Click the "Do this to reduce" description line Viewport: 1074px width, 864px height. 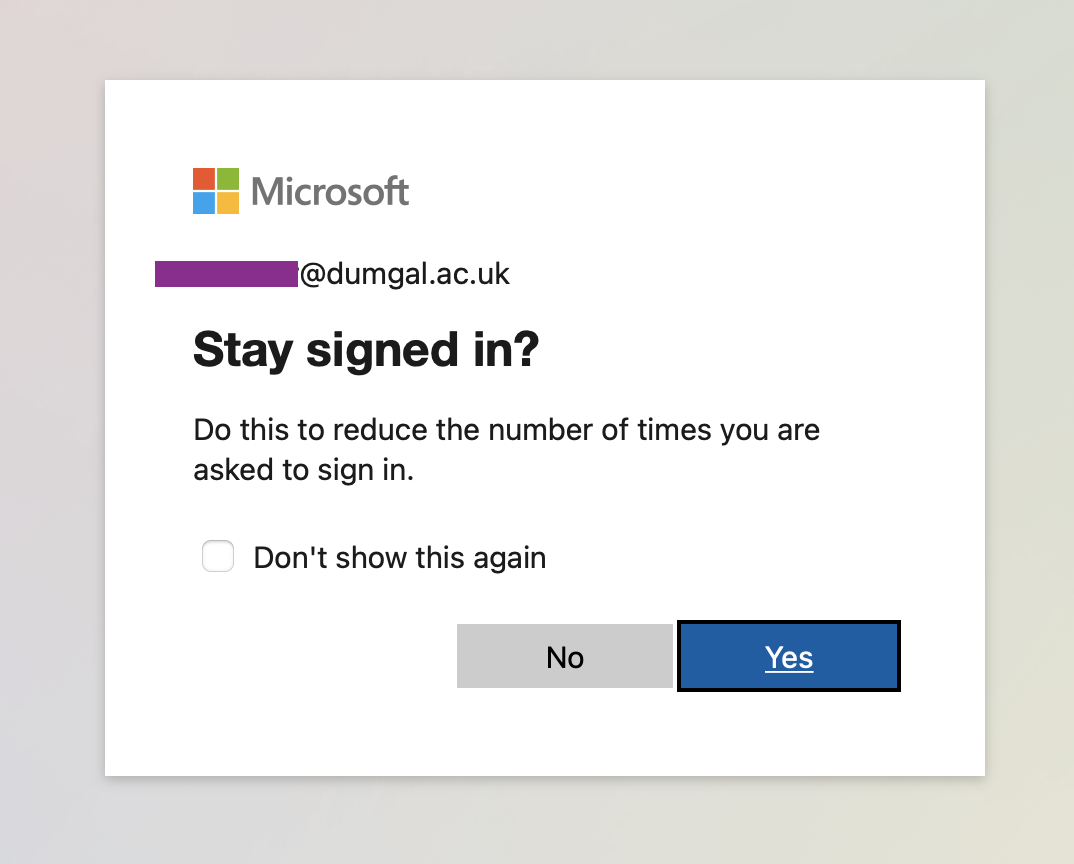(506, 430)
